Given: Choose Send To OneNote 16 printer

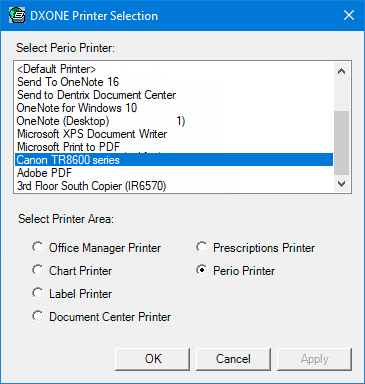Looking at the screenshot, I should [174, 82].
